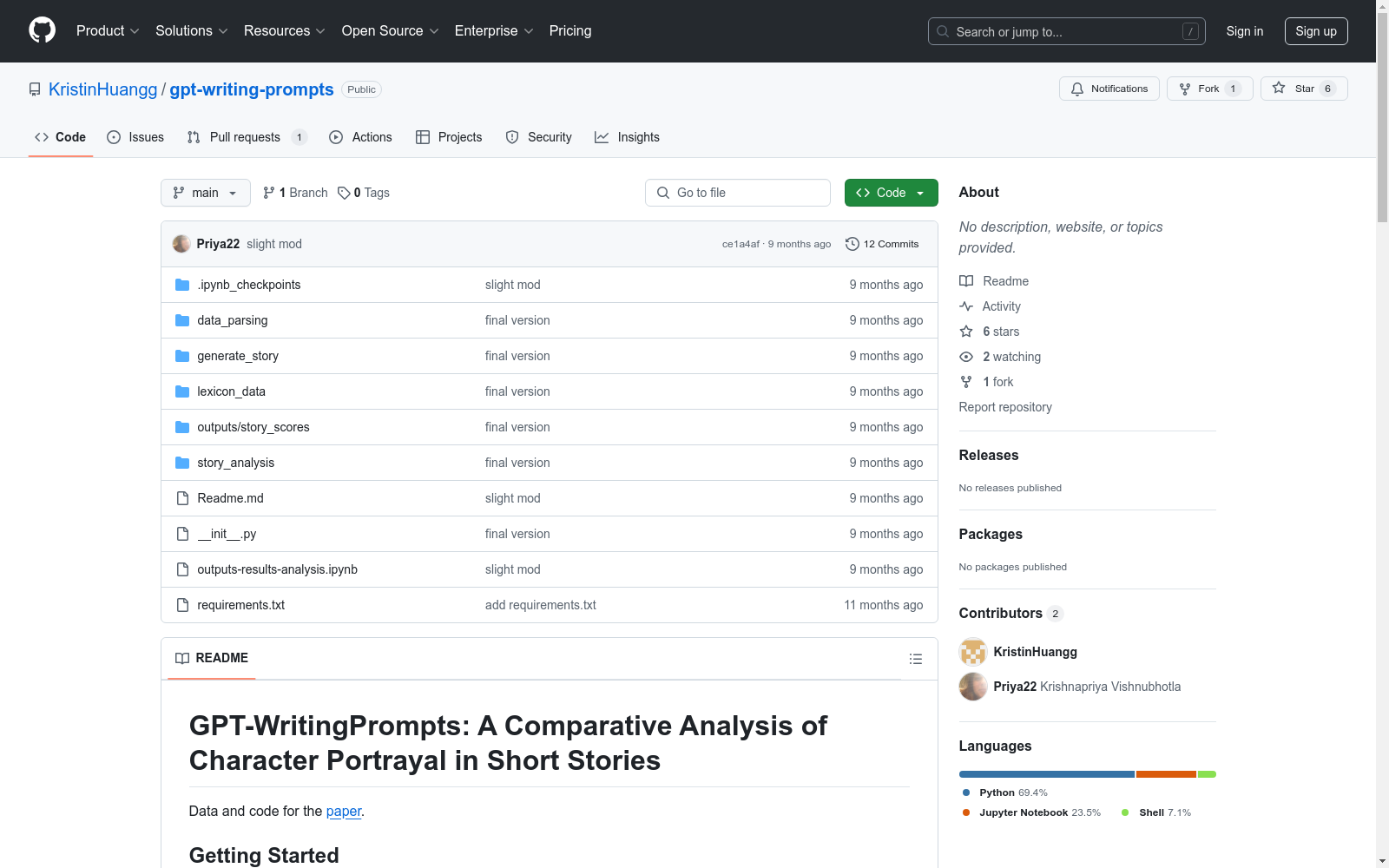This screenshot has height=868, width=1389.
Task: View the 0 Tags link
Action: pos(364,193)
